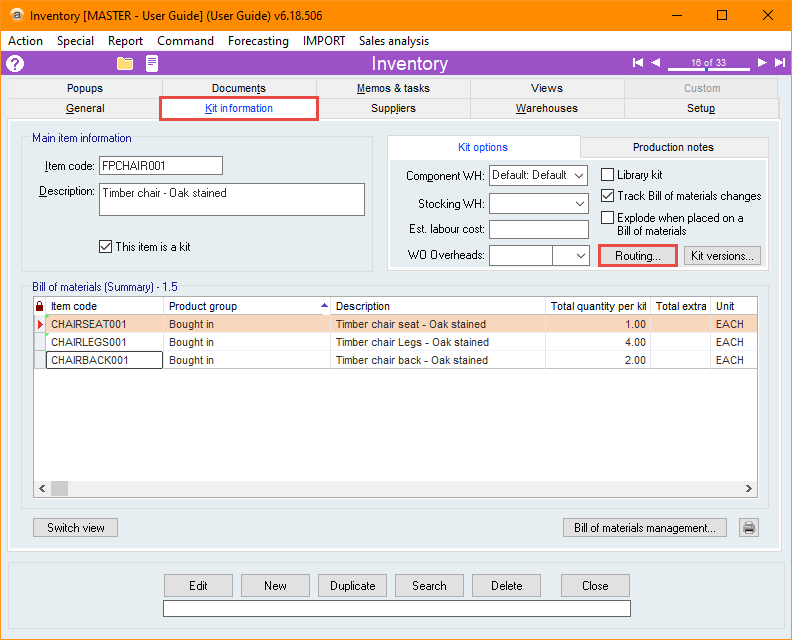This screenshot has width=792, height=640.
Task: Open the yellow folder icon in header
Action: click(125, 64)
